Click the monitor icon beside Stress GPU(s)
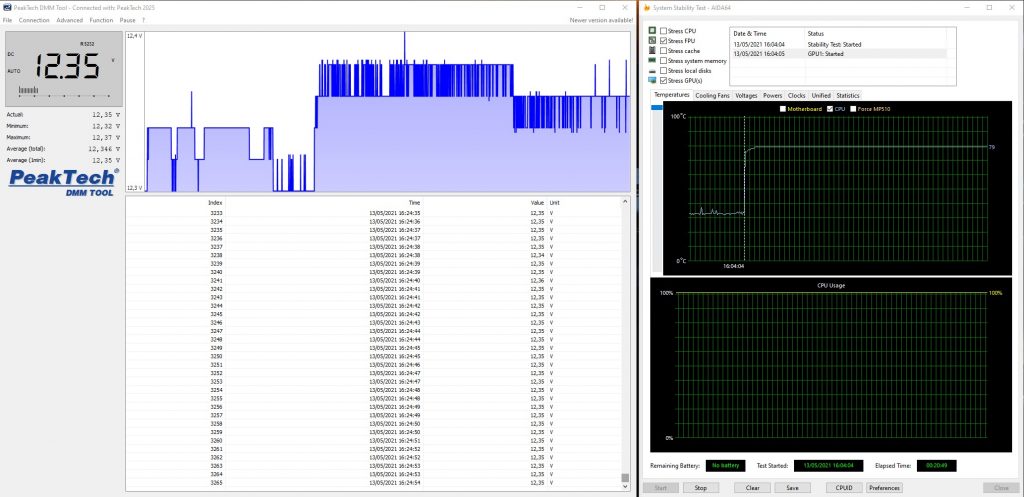This screenshot has height=497, width=1024. (652, 81)
